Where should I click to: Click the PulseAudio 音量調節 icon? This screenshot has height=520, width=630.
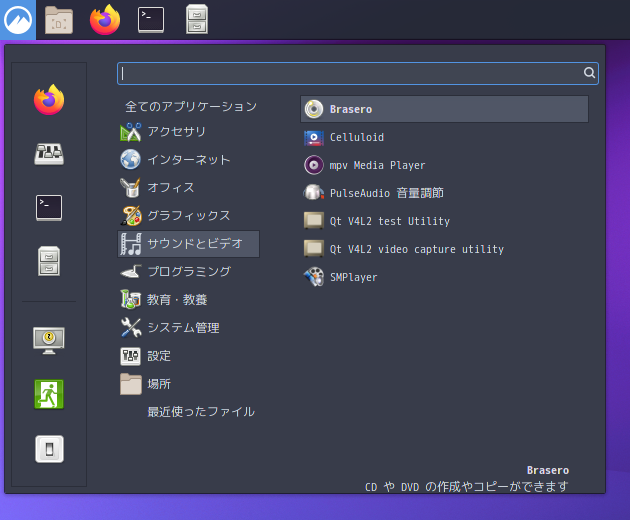(313, 193)
